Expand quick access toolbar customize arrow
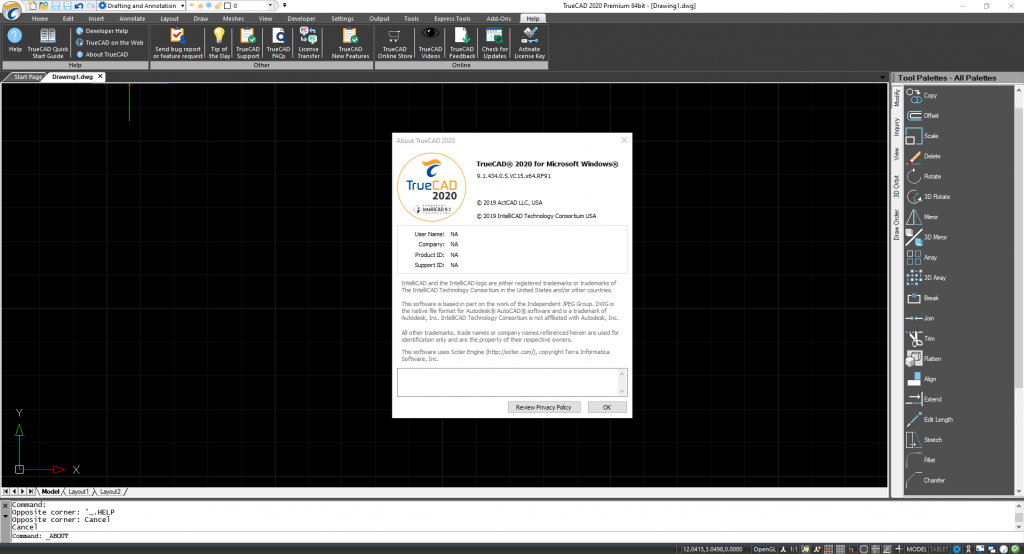Image resolution: width=1024 pixels, height=554 pixels. point(285,6)
